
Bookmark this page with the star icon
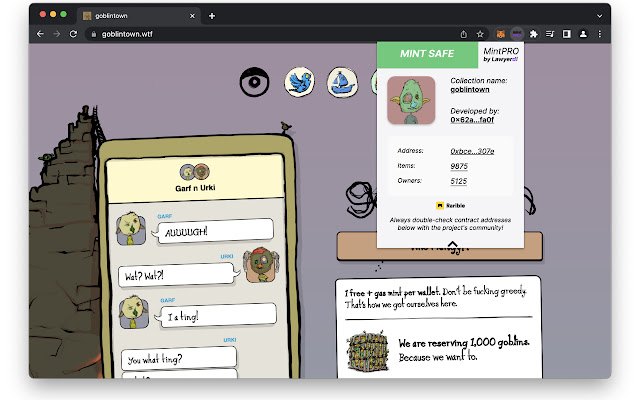pos(480,34)
